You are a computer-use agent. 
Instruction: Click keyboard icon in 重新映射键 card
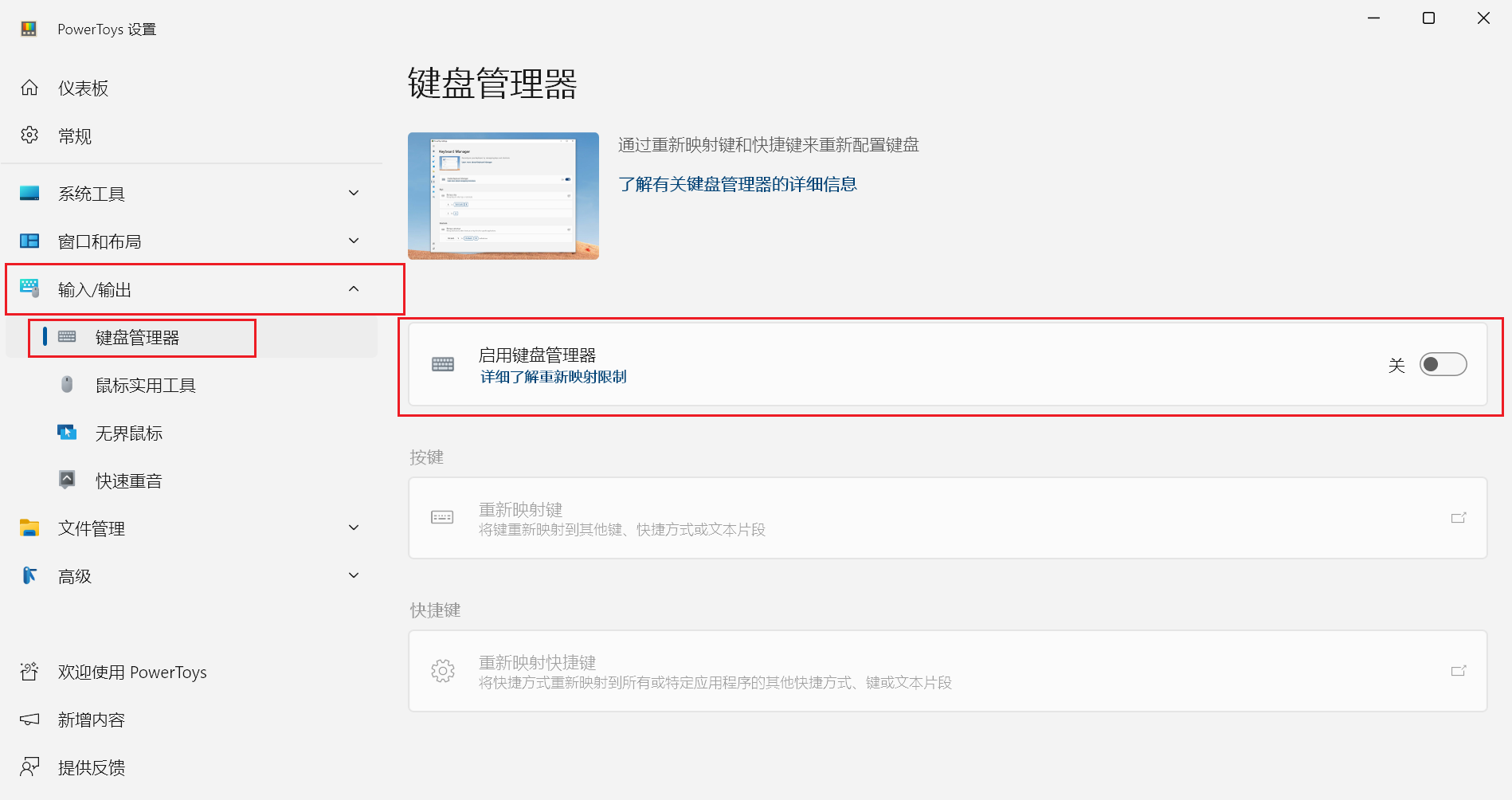pos(442,517)
